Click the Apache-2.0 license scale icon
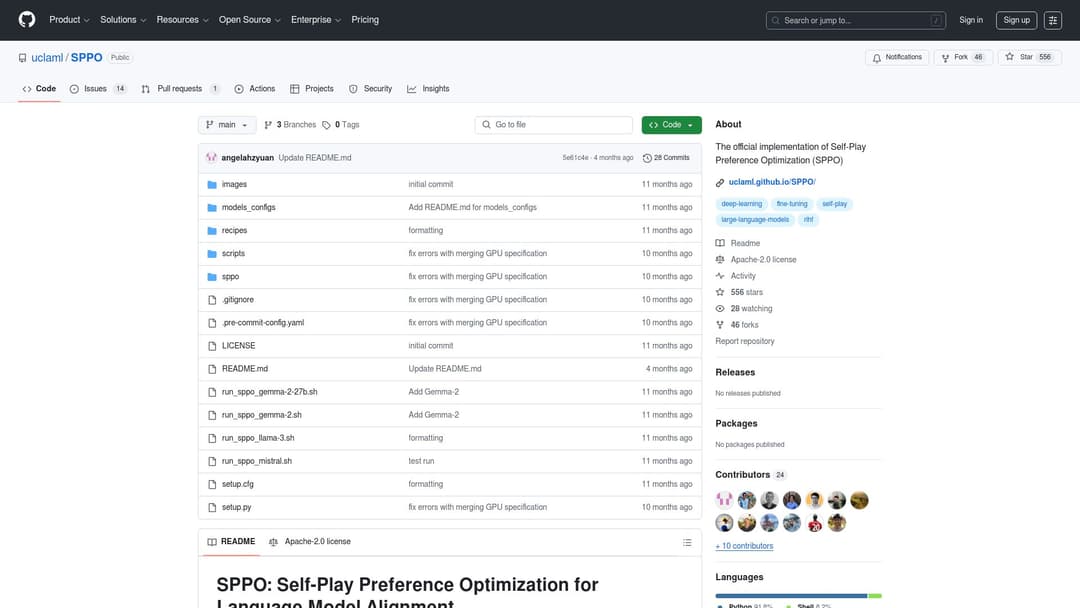Image resolution: width=1080 pixels, height=608 pixels. pos(720,260)
